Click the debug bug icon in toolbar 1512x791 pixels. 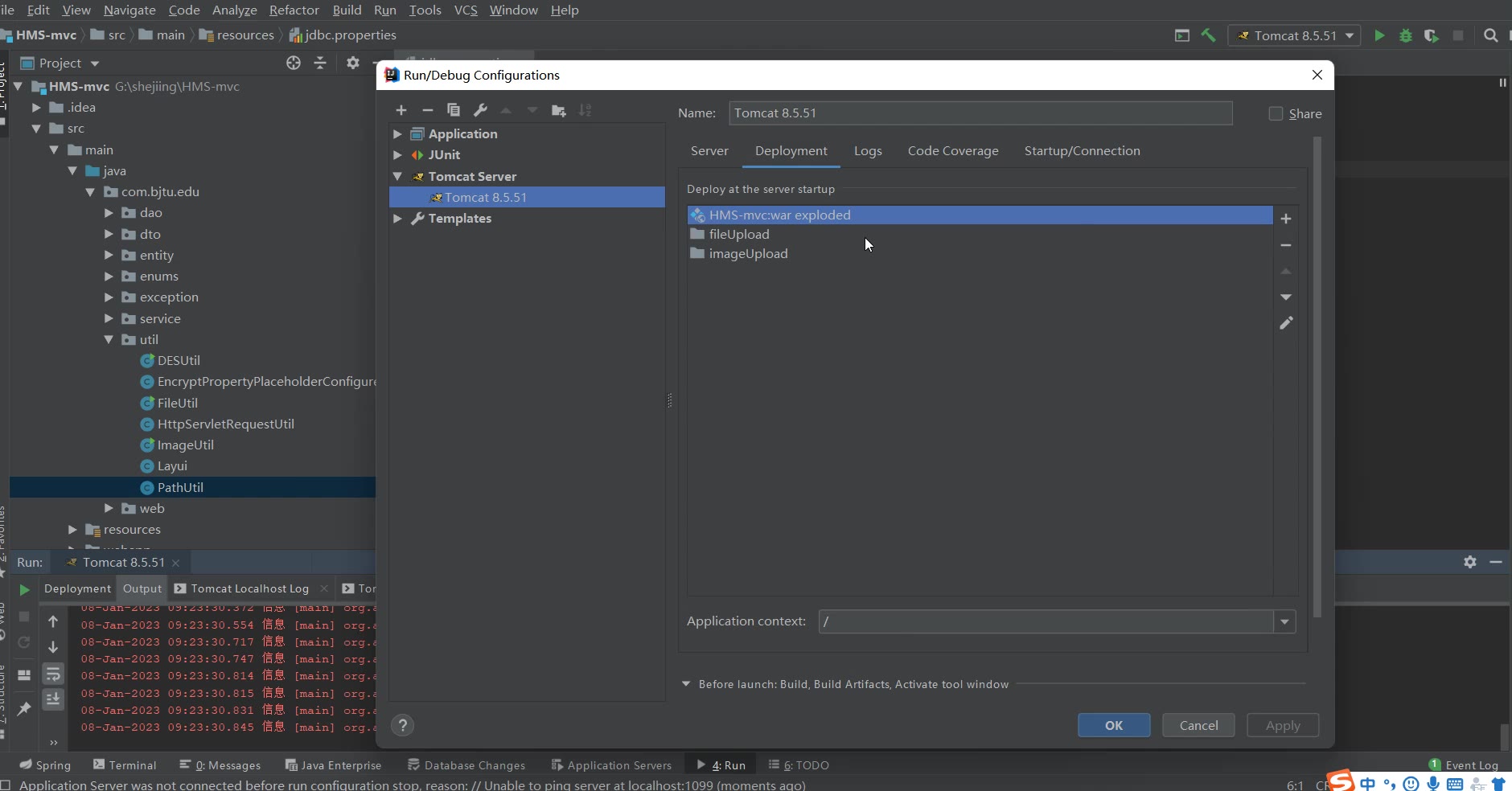(1406, 35)
